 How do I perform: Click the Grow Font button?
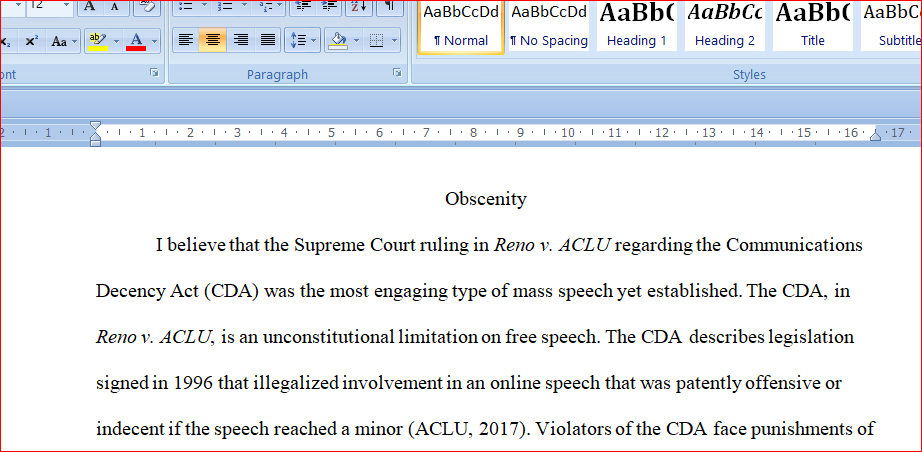89,6
